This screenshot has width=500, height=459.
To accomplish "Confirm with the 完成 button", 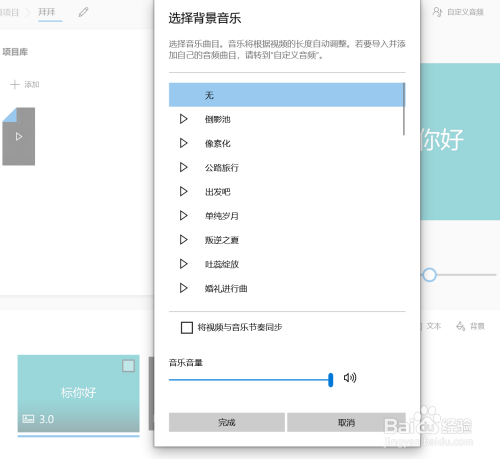I will click(x=227, y=422).
